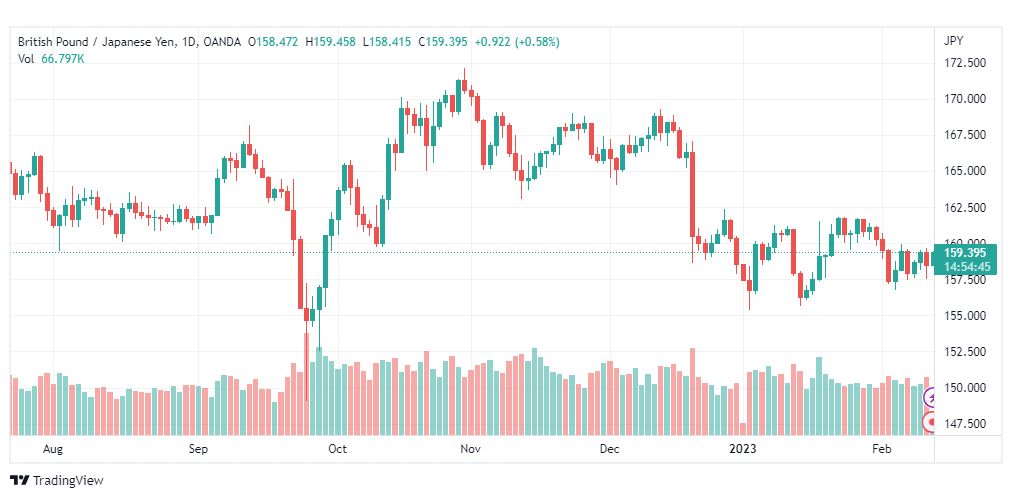Click the red economic event marker icon

[x=931, y=423]
